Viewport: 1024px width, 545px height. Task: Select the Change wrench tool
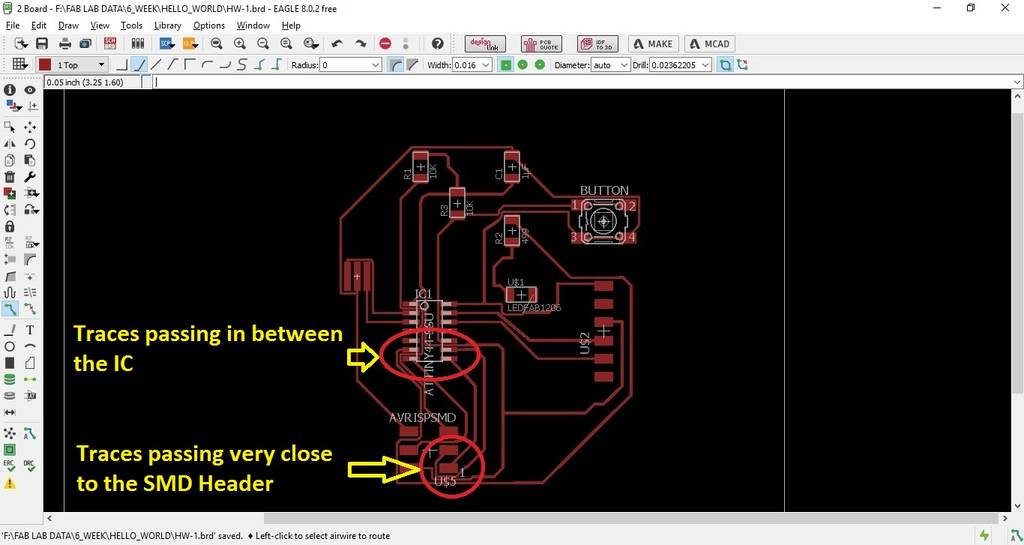30,177
